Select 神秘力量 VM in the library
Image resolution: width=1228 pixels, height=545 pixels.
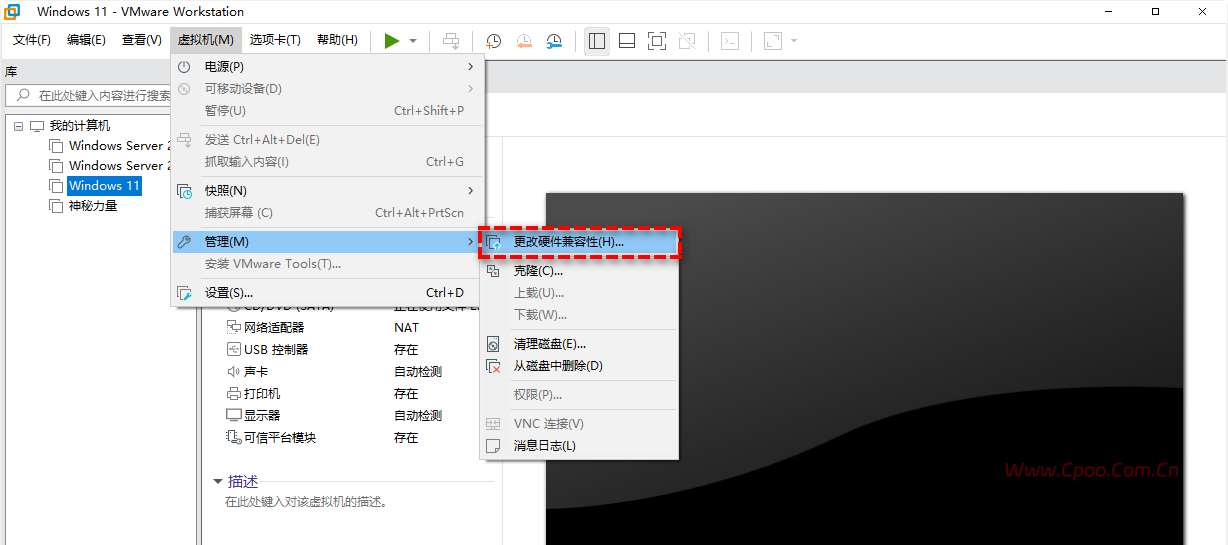click(93, 206)
